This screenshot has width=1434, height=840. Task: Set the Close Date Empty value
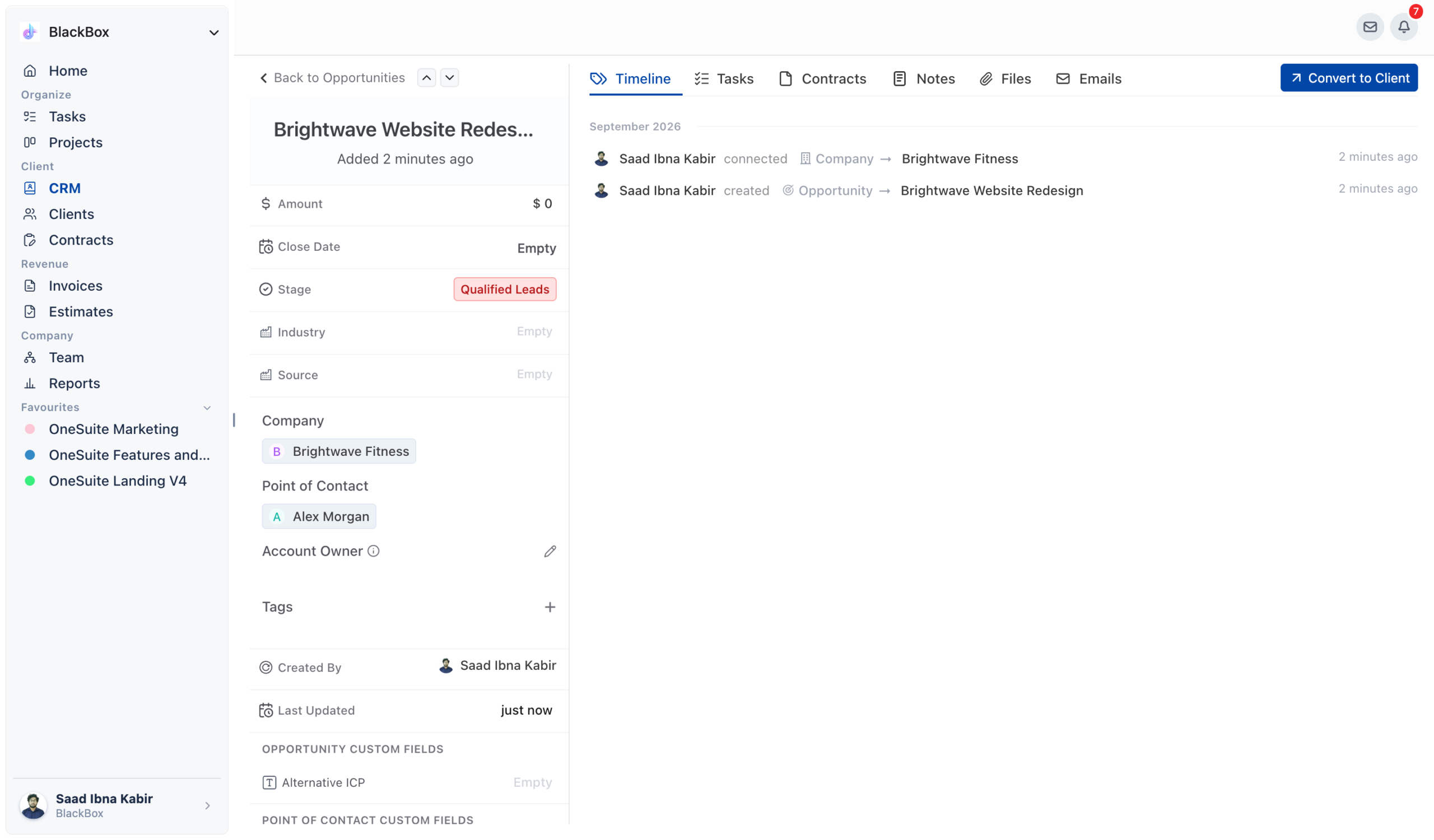pos(536,248)
